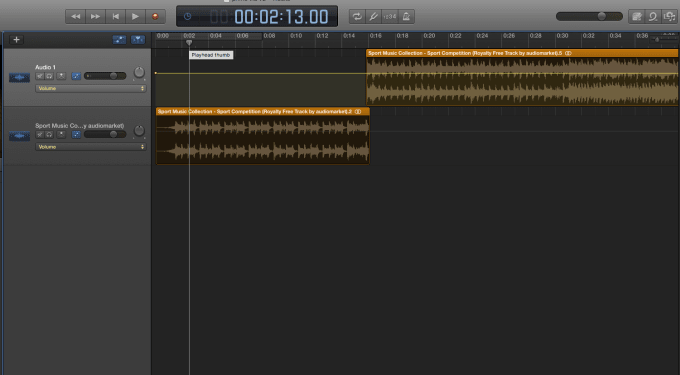The image size is (680, 375).
Task: Click the loop icon on the Audio 1 region header
Action: point(568,53)
